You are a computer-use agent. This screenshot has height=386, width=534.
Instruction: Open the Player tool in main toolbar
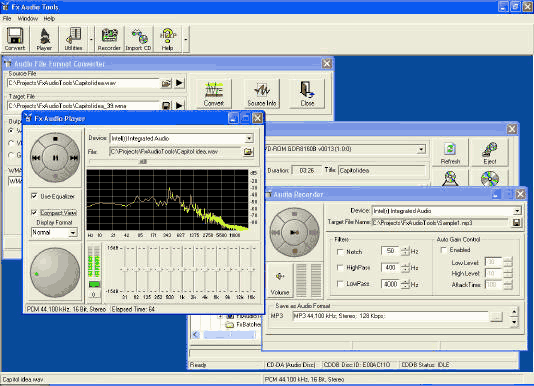[x=44, y=39]
